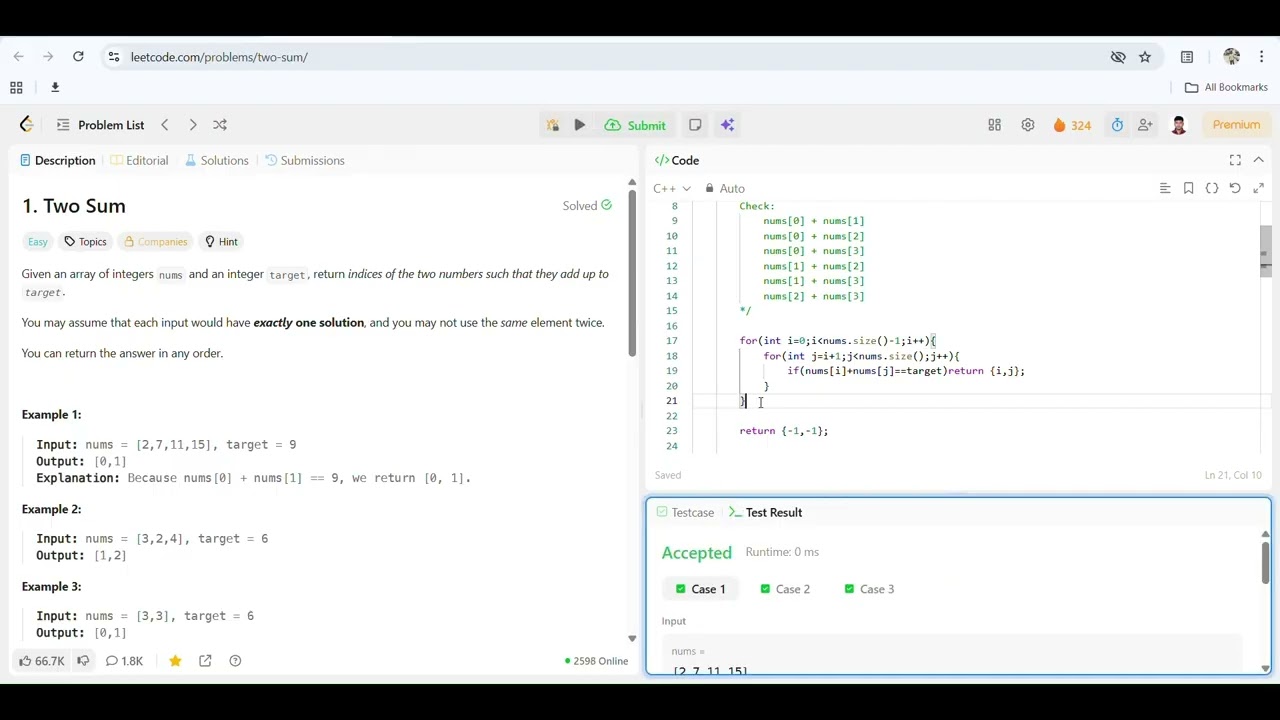Viewport: 1280px width, 720px height.
Task: Click the code editor minimap scrollbar
Action: pos(1265,250)
